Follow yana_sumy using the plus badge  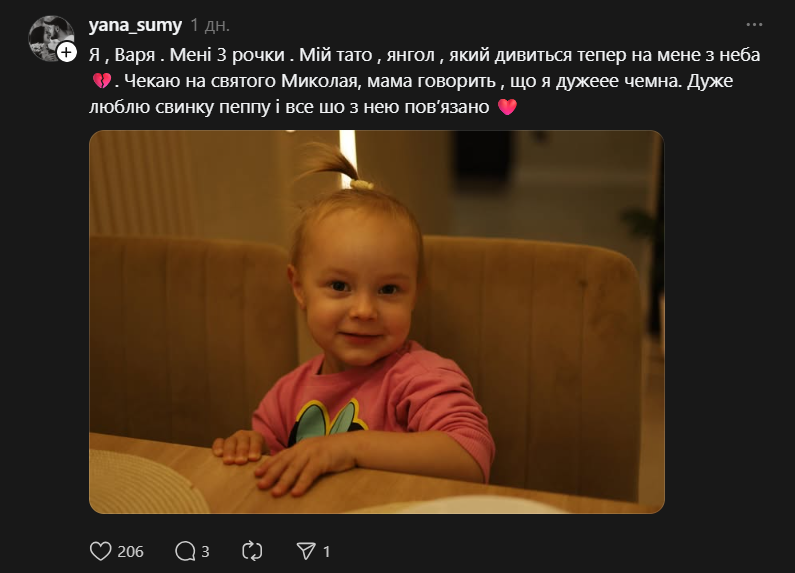tap(66, 52)
